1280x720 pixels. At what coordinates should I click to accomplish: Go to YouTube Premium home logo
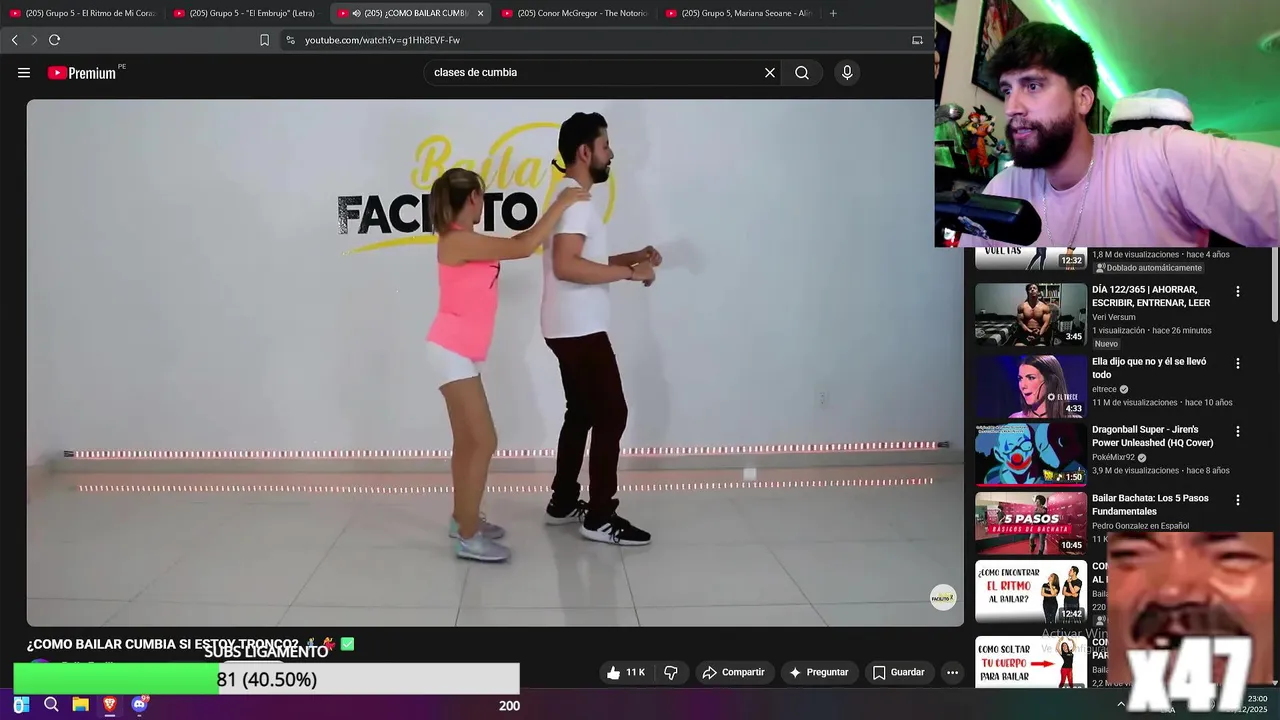(84, 73)
